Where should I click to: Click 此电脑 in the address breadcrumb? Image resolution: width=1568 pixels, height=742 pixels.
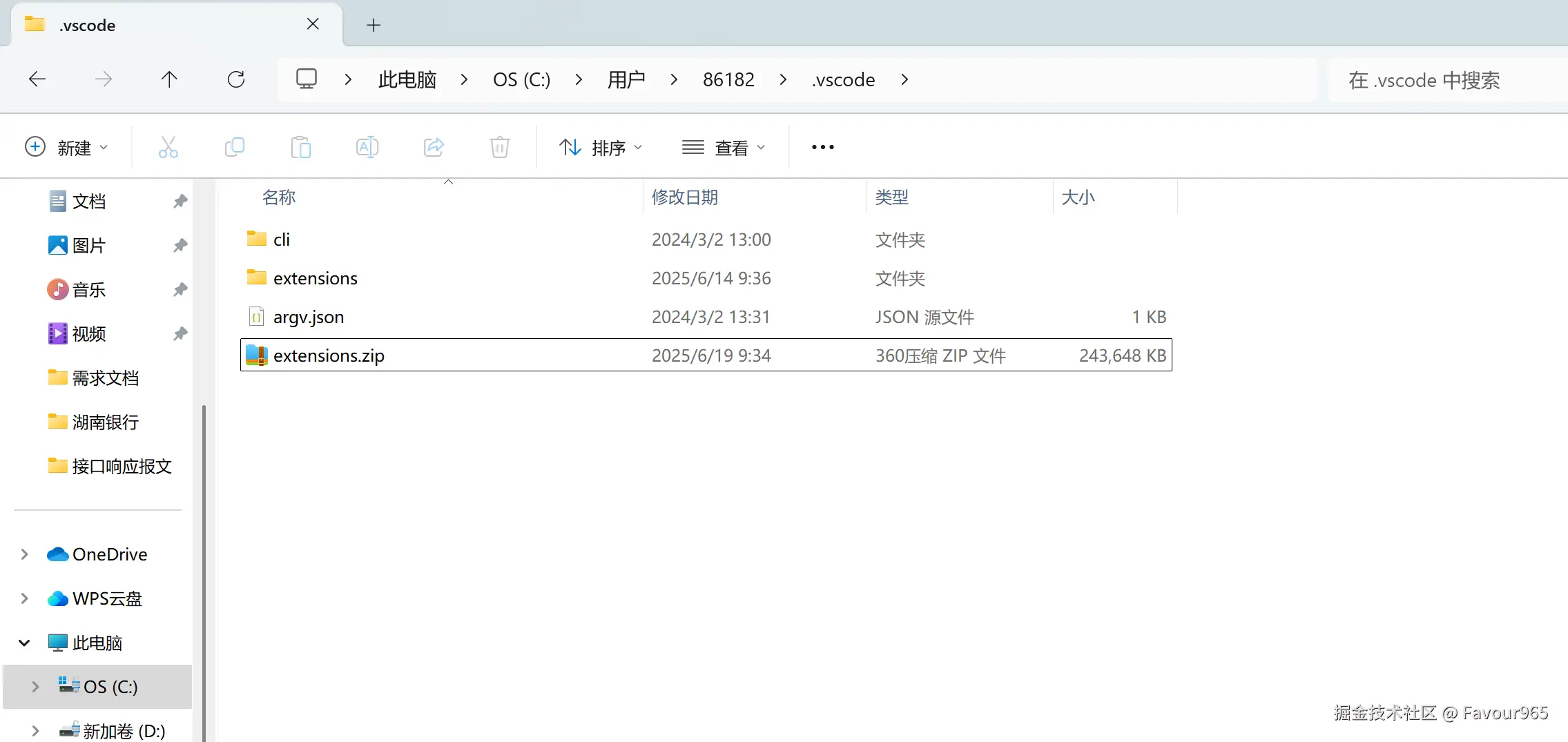pos(407,79)
